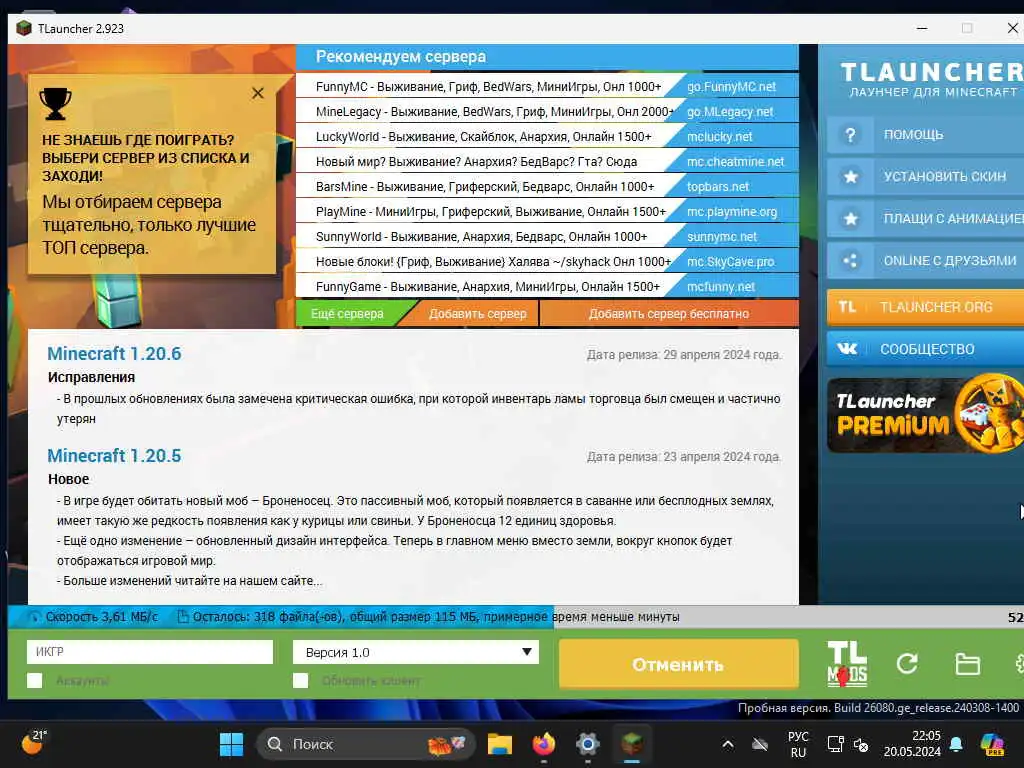Click star icon beside Установить скин
1024x768 pixels.
850,177
